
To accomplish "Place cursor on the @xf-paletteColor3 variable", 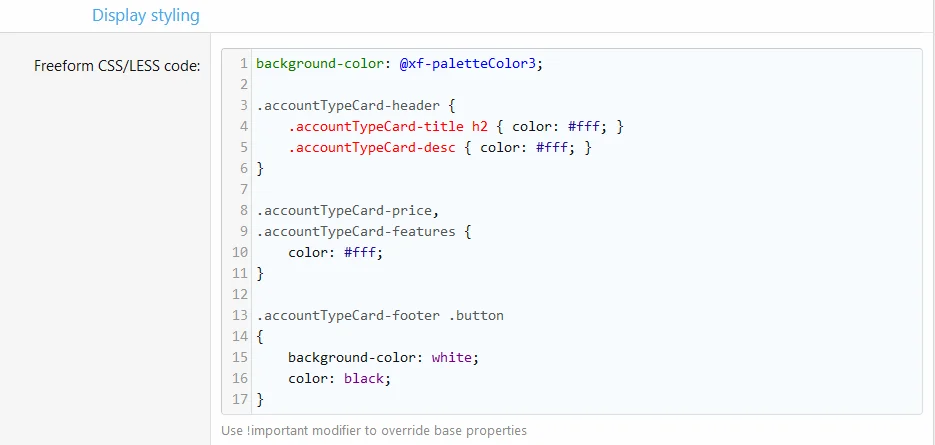I will pyautogui.click(x=470, y=63).
